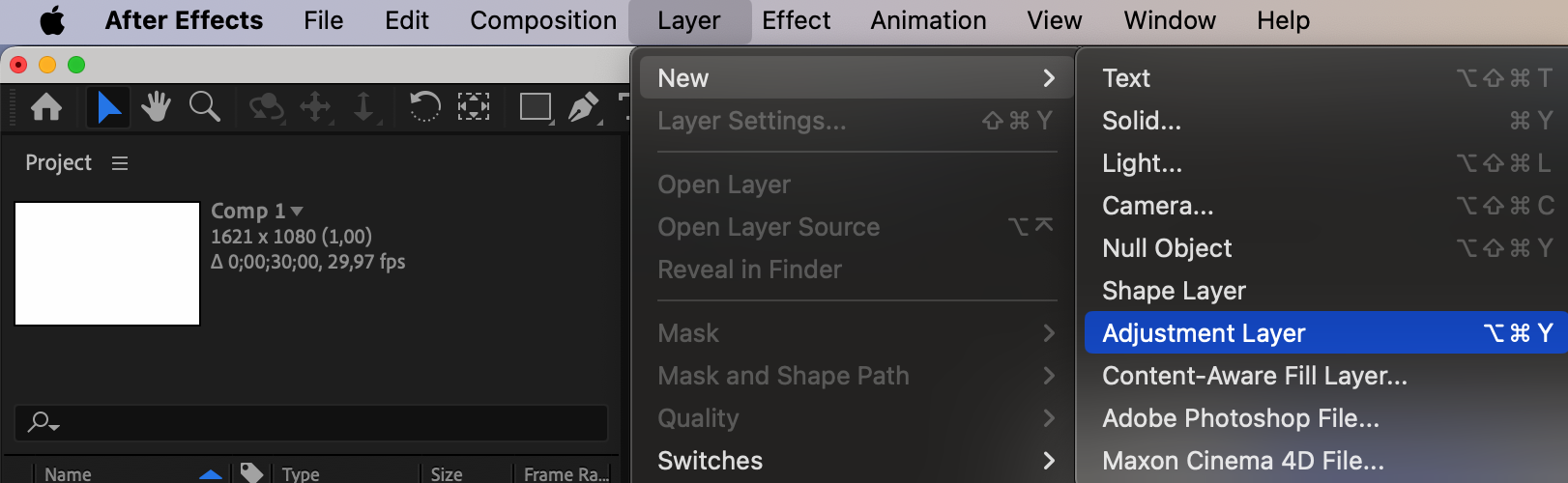The image size is (1568, 483).
Task: Select the Rotation tool
Action: [424, 106]
